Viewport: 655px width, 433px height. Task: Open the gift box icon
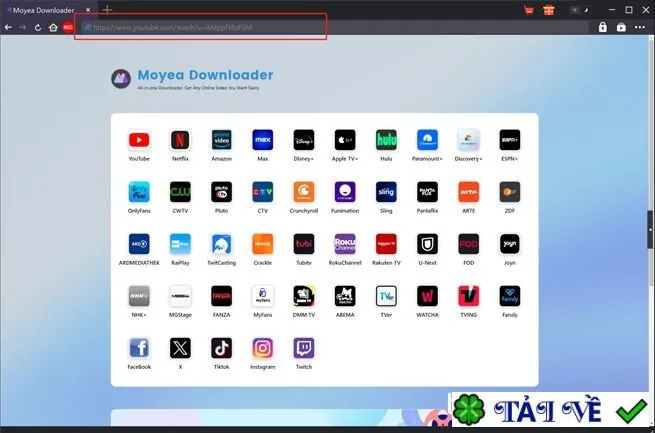pyautogui.click(x=549, y=10)
